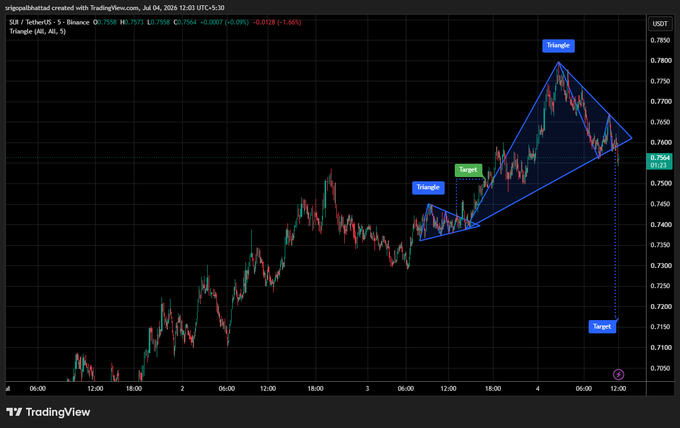This screenshot has width=680, height=428.
Task: Click the 0.7400 price axis label
Action: click(660, 225)
